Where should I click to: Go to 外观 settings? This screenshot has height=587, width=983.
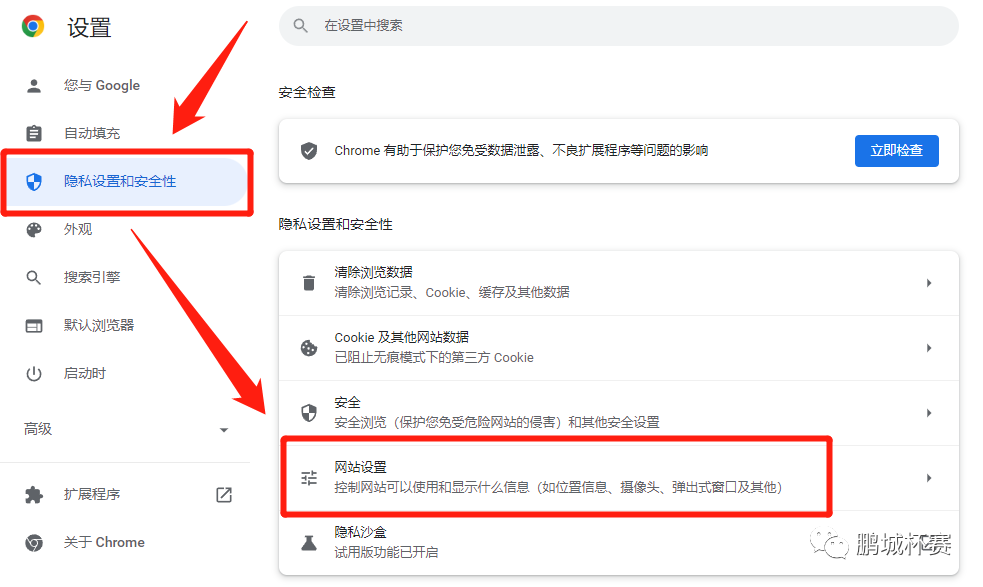tap(125, 230)
